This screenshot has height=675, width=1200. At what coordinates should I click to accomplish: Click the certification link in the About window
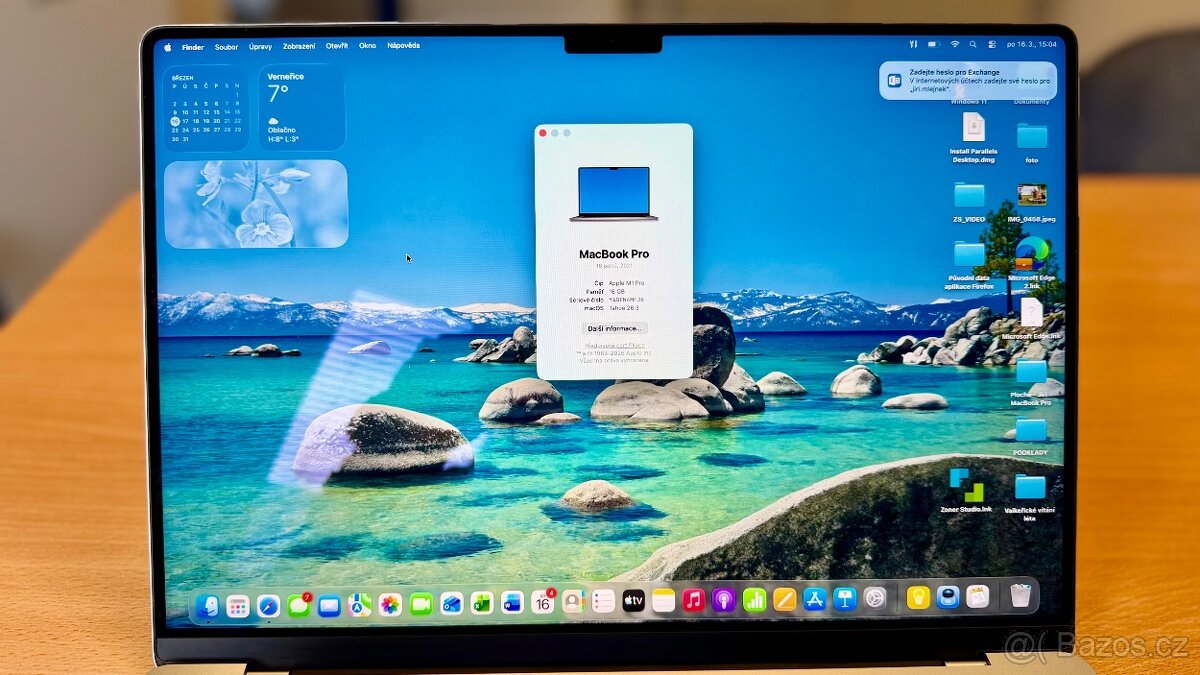[615, 345]
